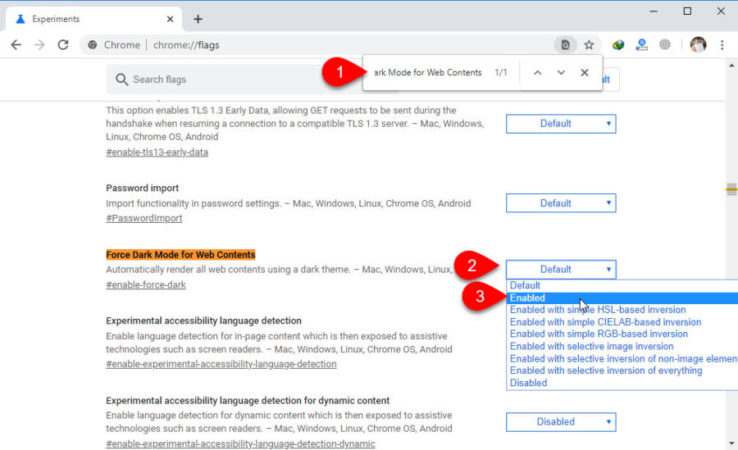The height and width of the screenshot is (450, 738).
Task: Close the Experiments tab
Action: pyautogui.click(x=170, y=19)
